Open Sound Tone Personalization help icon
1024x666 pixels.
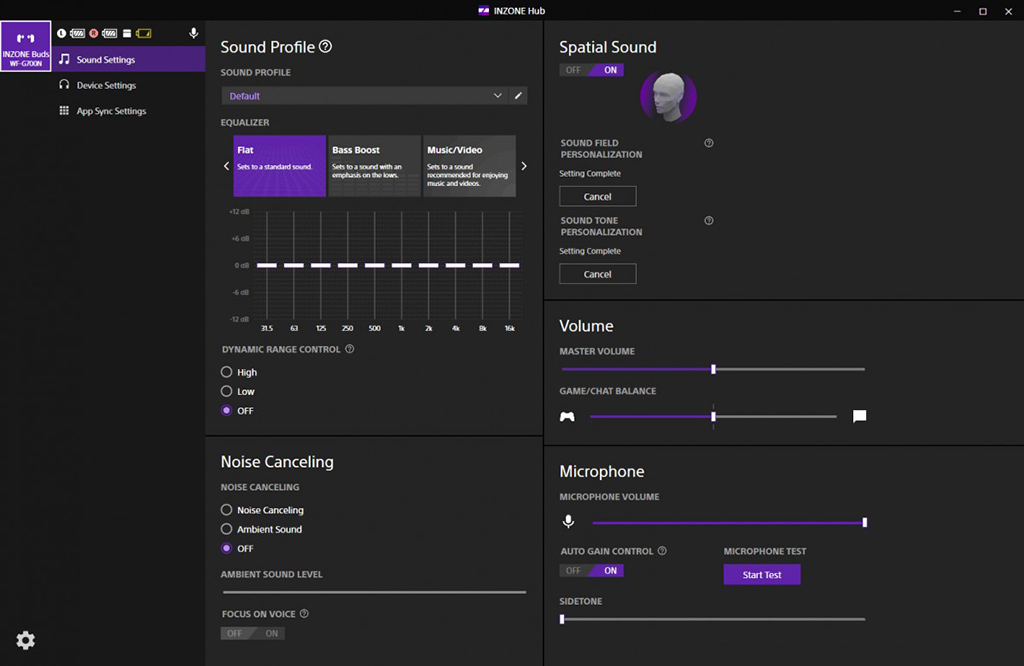coord(709,221)
